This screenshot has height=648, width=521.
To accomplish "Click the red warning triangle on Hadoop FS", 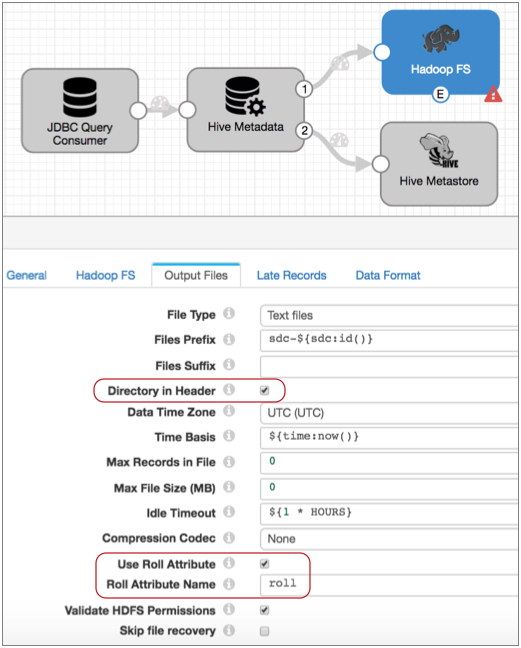I will (x=493, y=94).
